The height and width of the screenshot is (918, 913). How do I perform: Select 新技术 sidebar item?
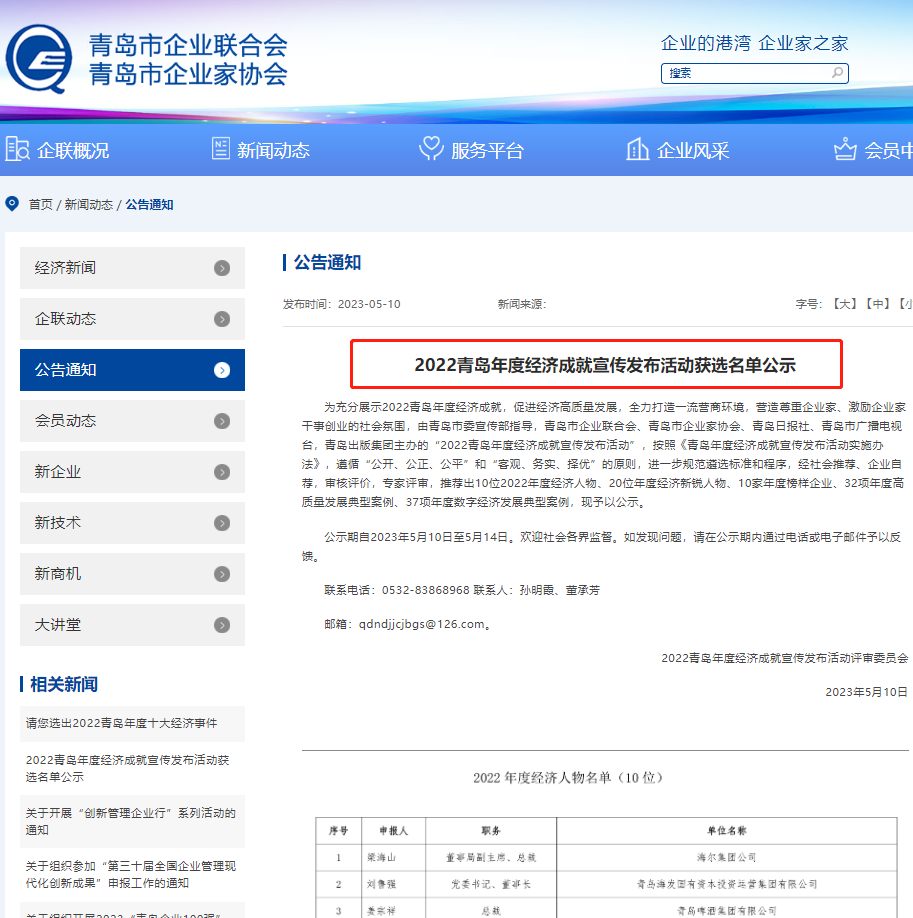pos(132,523)
